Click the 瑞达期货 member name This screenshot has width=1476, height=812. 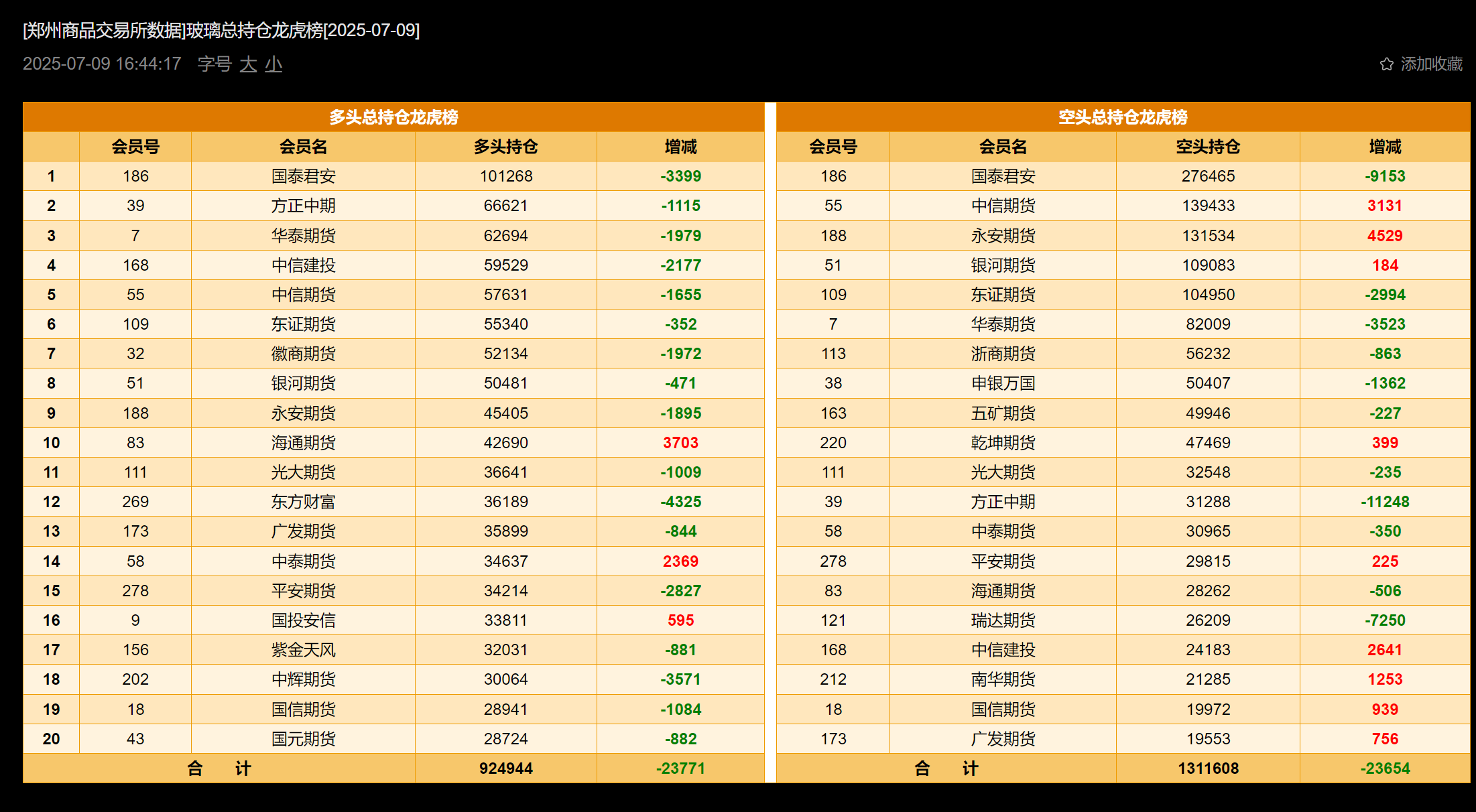1003,620
